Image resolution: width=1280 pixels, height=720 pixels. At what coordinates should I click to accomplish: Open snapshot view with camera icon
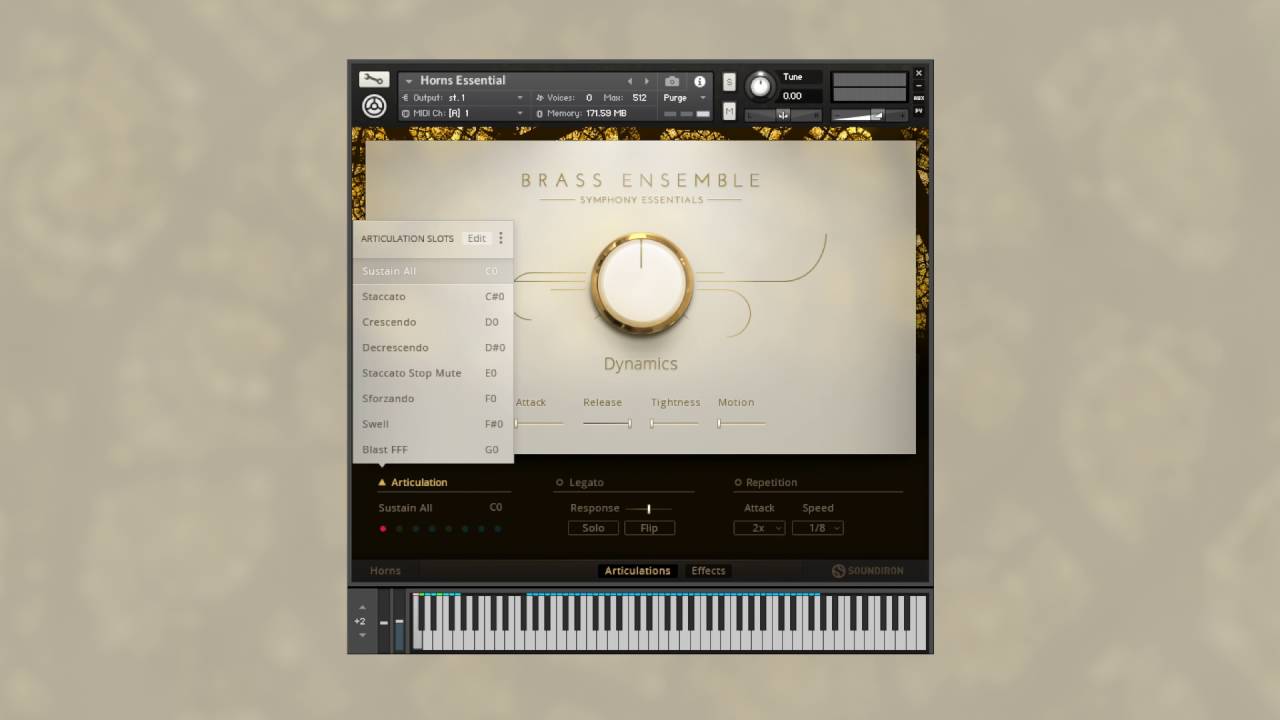coord(672,81)
